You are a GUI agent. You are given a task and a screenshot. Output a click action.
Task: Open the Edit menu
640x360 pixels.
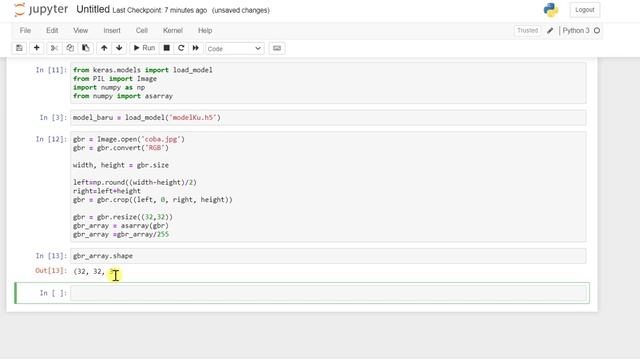[x=52, y=31]
